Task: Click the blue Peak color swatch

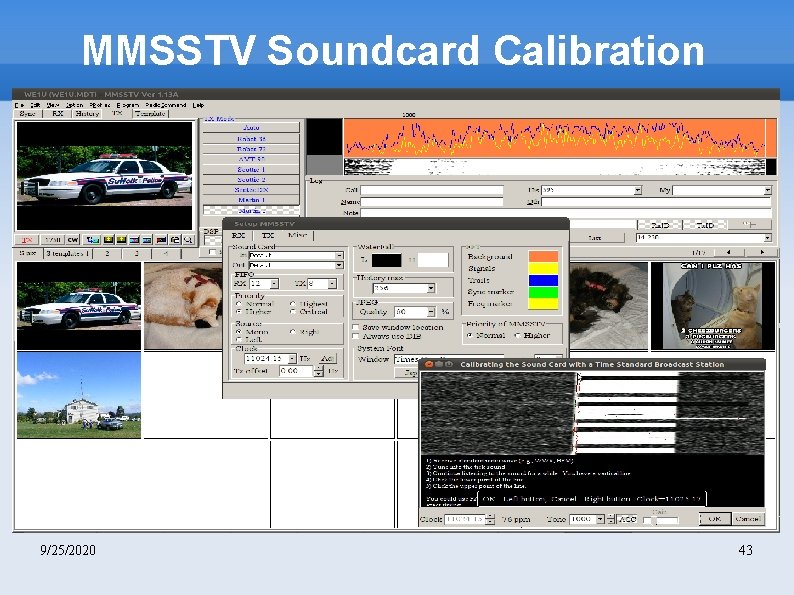Action: click(543, 280)
